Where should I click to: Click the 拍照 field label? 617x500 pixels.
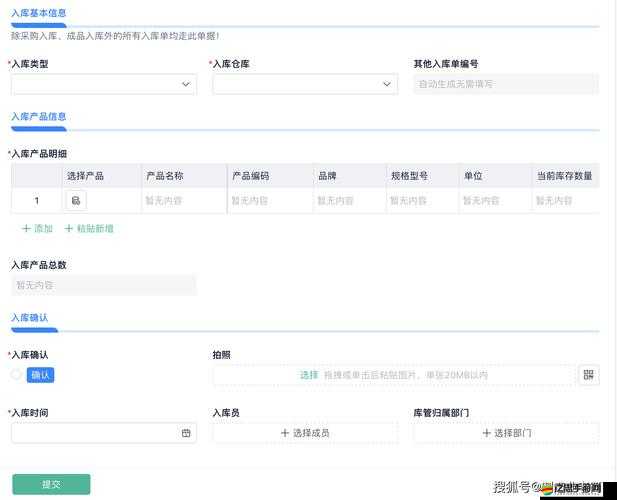(x=222, y=355)
